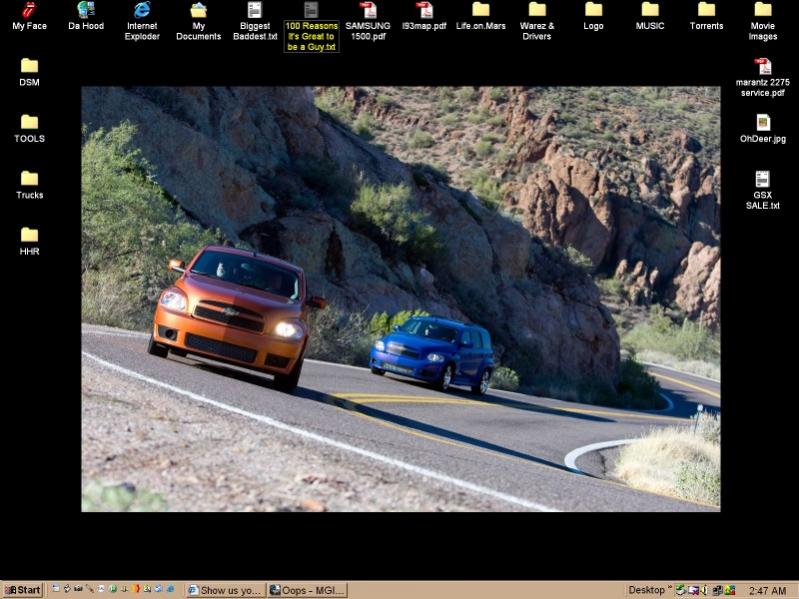This screenshot has width=799, height=599.
Task: Switch to 'Show us yo...' taskbar window
Action: click(x=225, y=590)
